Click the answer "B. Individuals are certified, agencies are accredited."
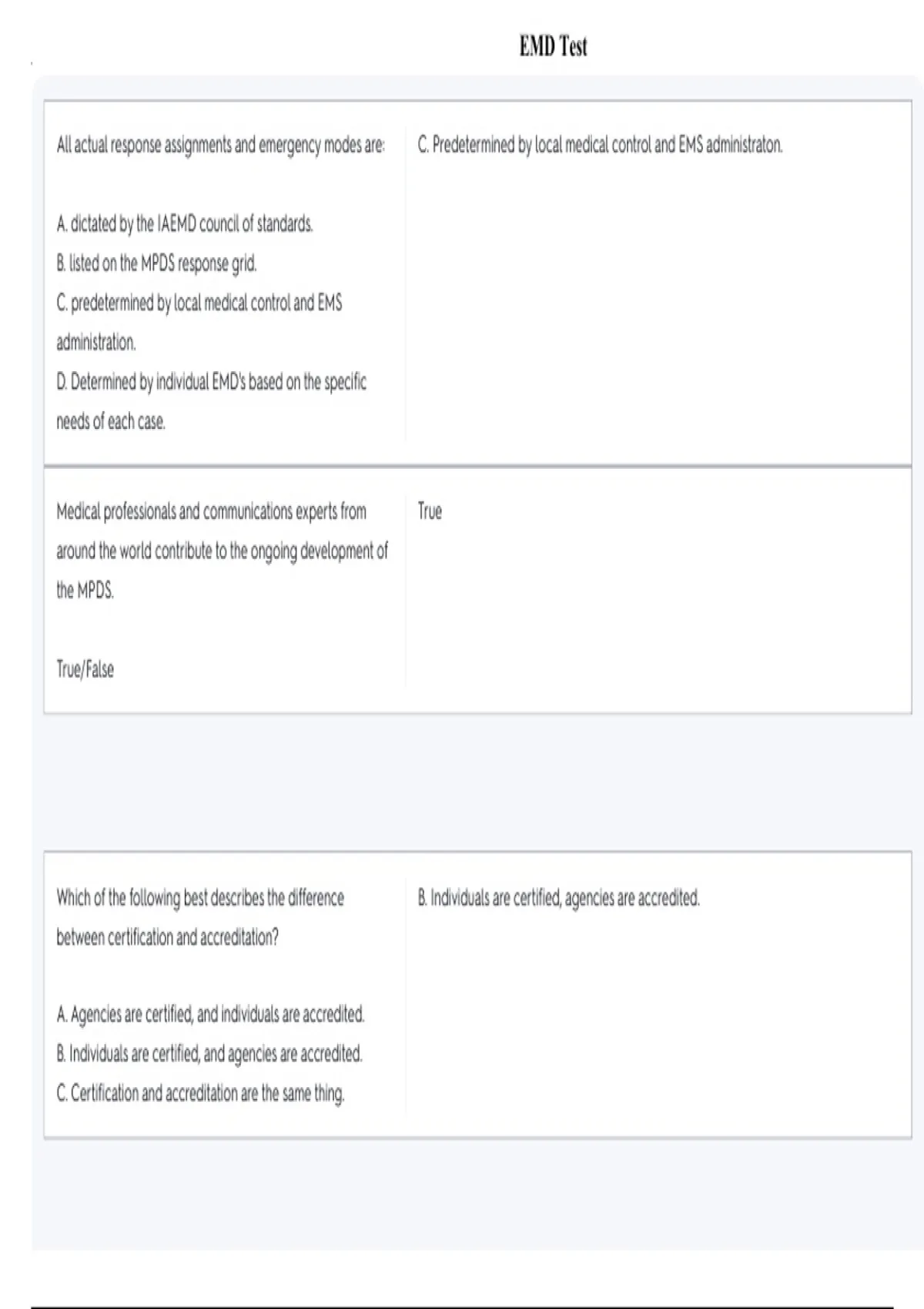Screen dimensions: 924x1309 [559, 898]
